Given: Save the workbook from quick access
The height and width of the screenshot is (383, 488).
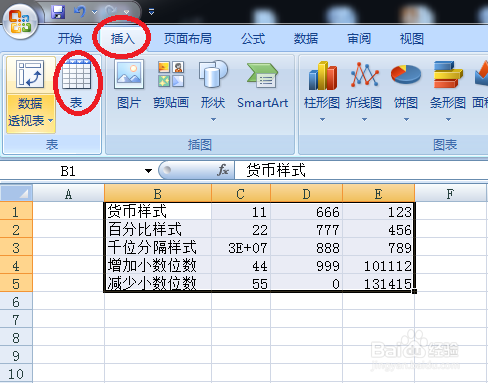Looking at the screenshot, I should coord(58,12).
